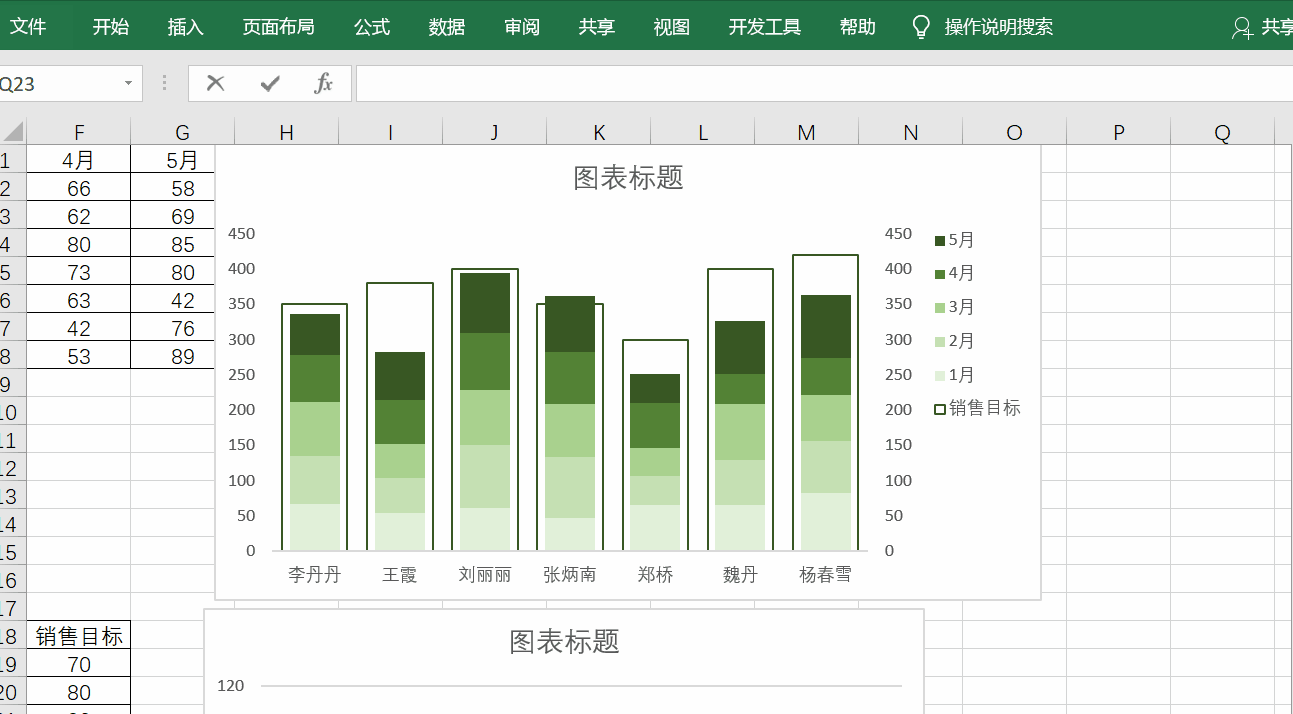Screen dimensions: 1293x714
Task: Select column O header
Action: (x=1015, y=132)
